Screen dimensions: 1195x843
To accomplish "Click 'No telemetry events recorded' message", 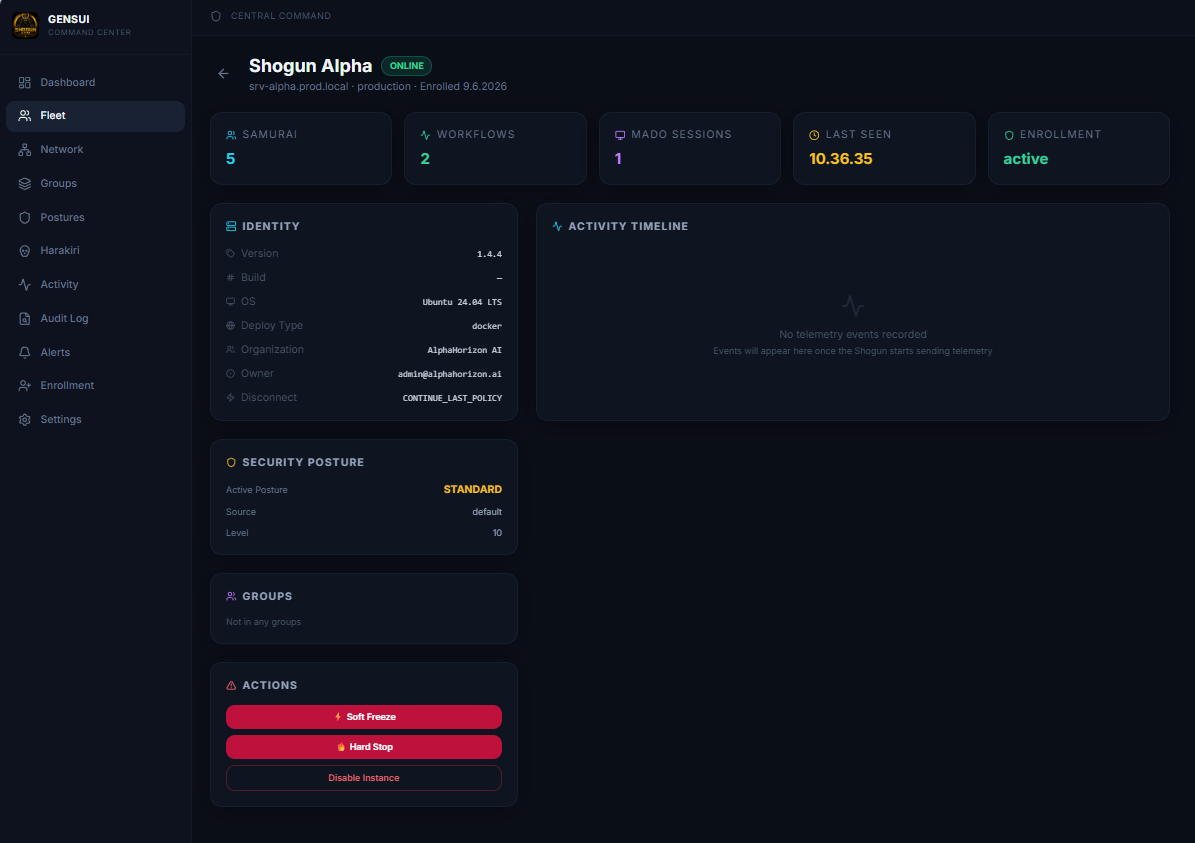I will [x=853, y=335].
